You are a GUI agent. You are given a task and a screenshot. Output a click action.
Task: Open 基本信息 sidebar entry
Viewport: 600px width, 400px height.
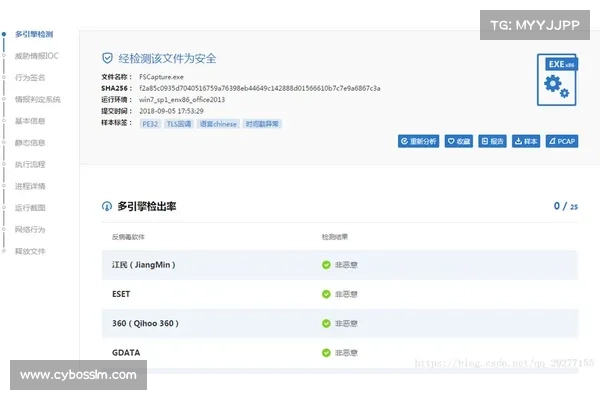(x=30, y=121)
